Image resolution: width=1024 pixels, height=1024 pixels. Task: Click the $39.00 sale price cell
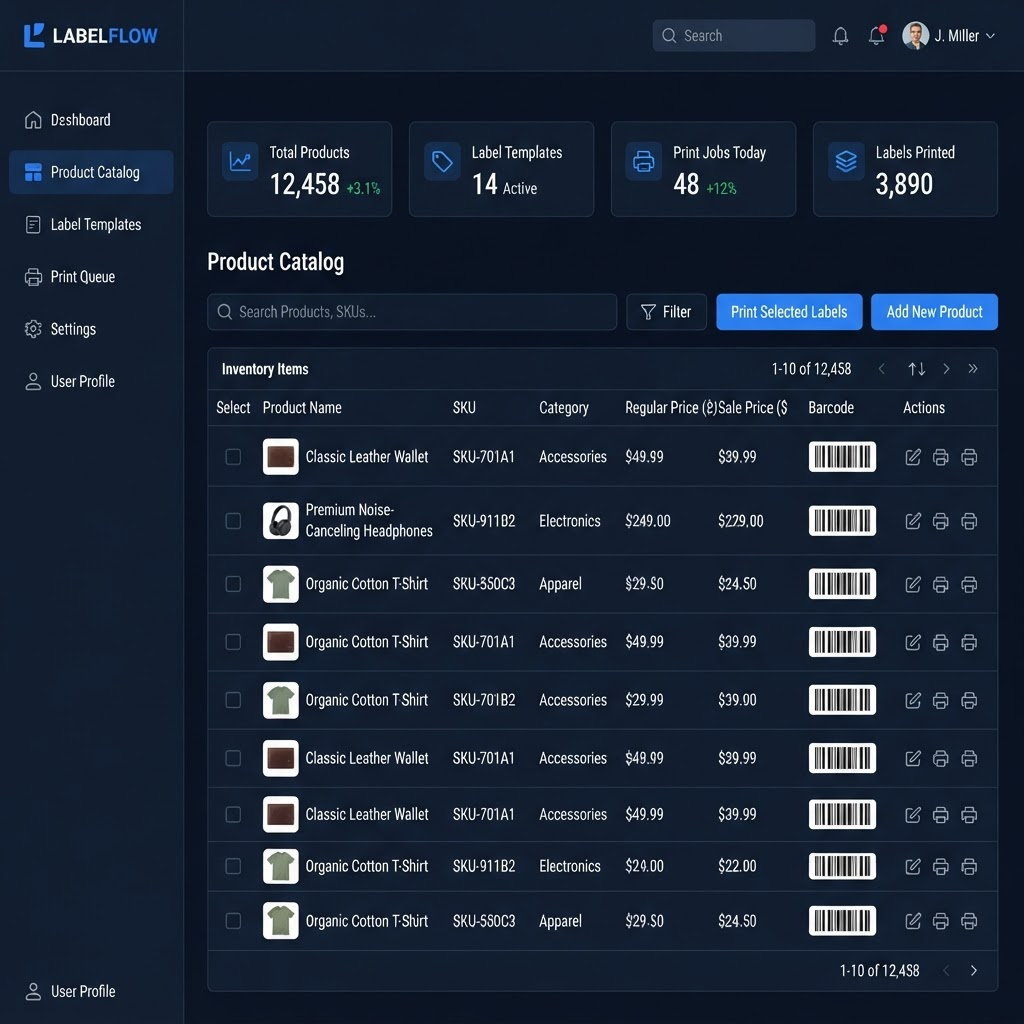(737, 700)
